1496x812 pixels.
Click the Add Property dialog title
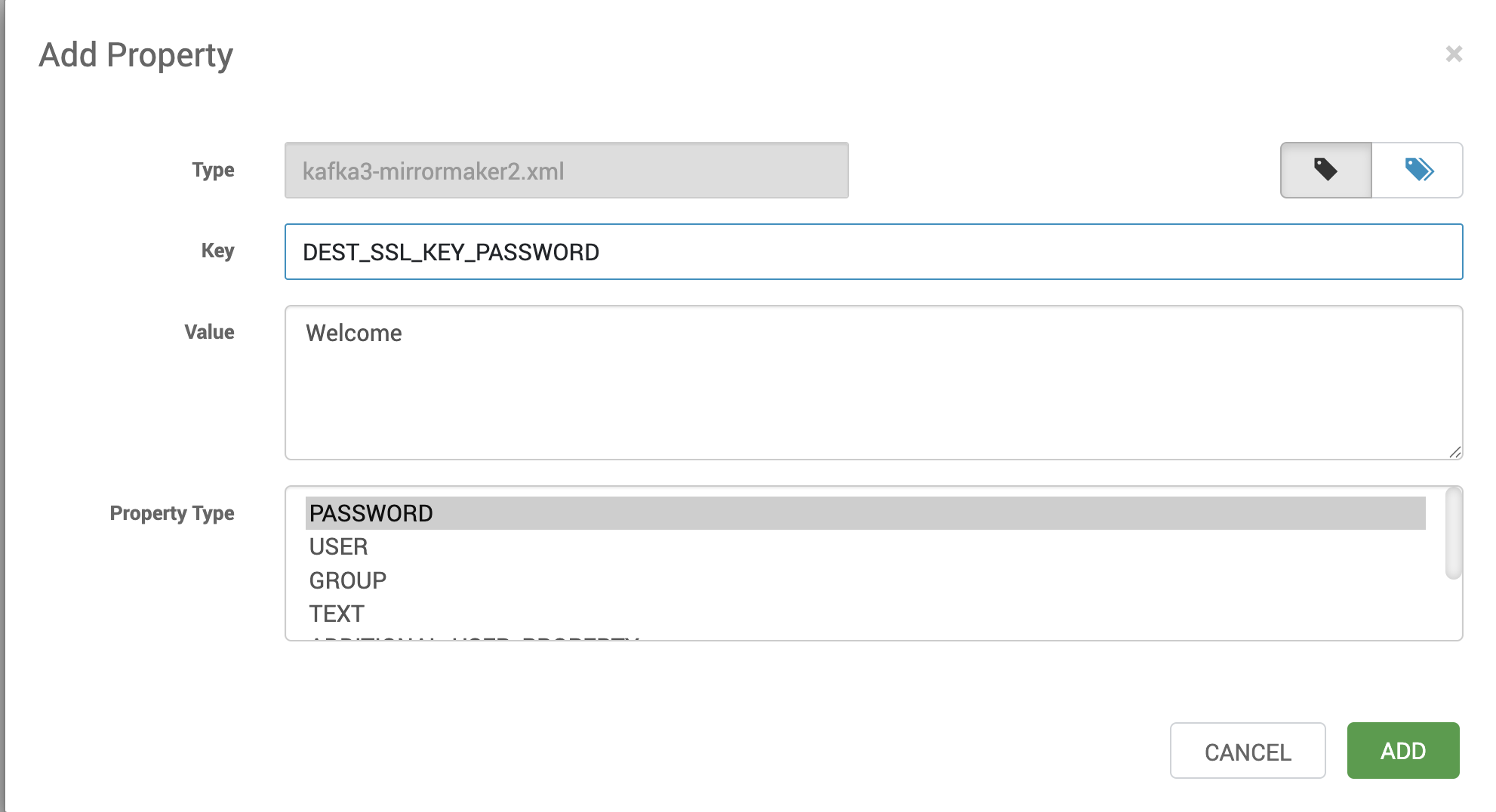pyautogui.click(x=136, y=55)
